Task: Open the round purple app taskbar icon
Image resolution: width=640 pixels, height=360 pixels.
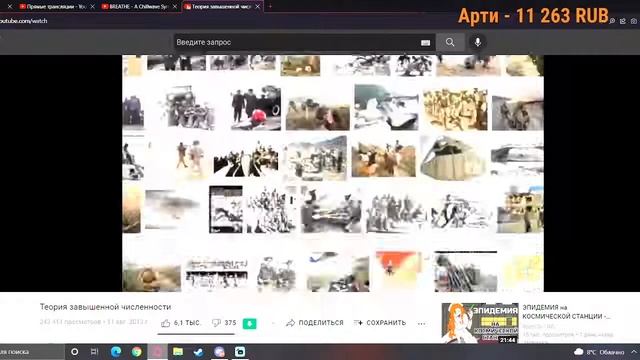Action: click(219, 351)
